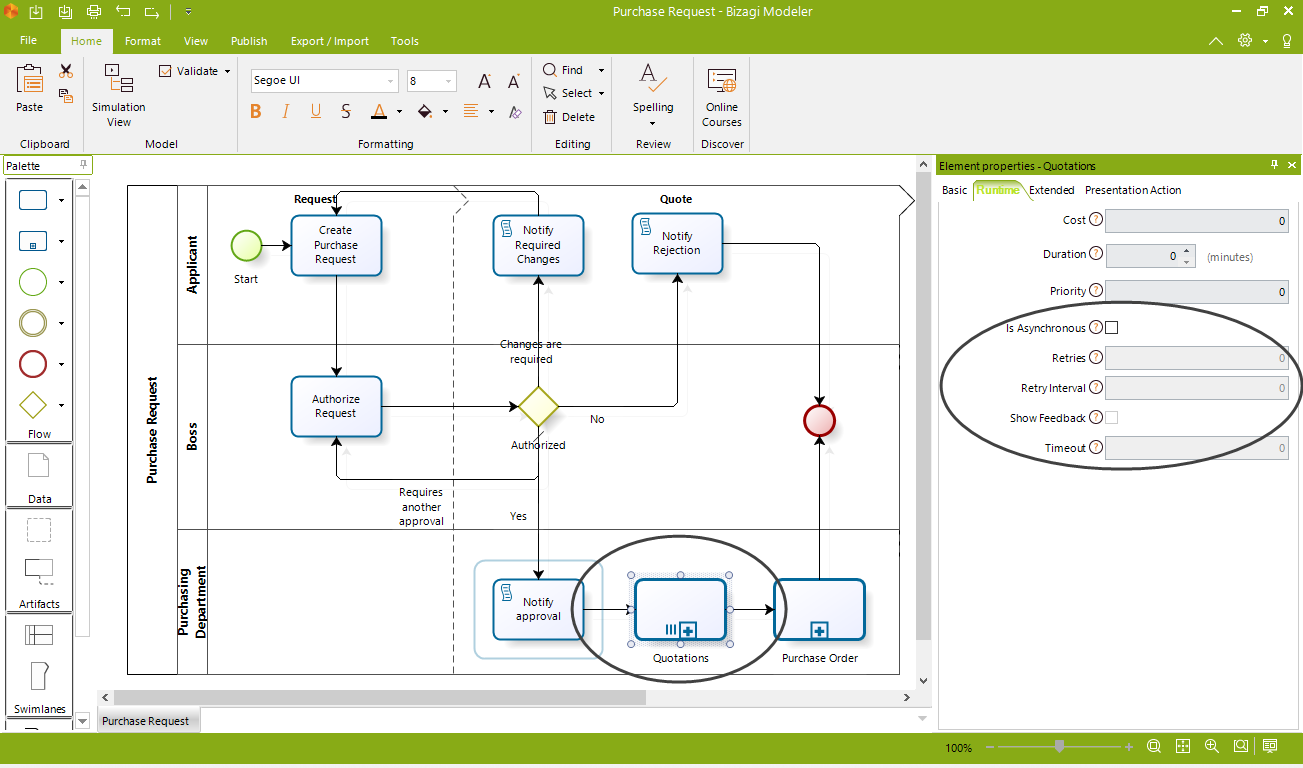Apply strikethrough formatting
This screenshot has width=1303, height=768.
click(x=346, y=111)
